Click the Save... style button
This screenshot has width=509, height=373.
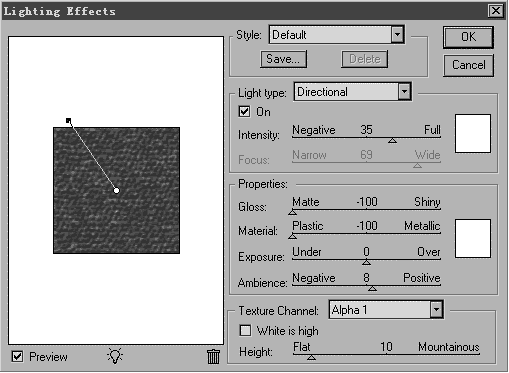[x=283, y=59]
